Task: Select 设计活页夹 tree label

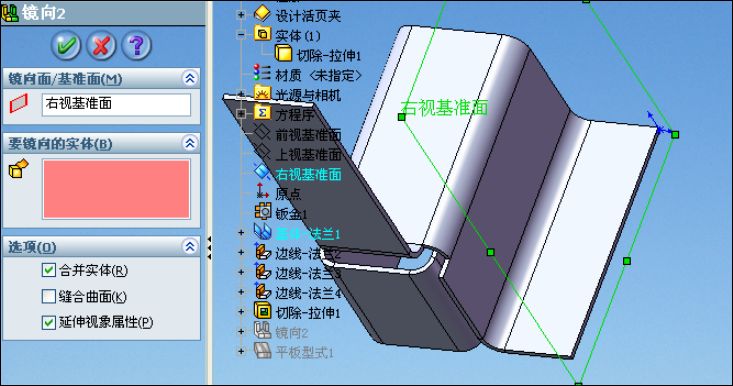Action: coord(308,16)
